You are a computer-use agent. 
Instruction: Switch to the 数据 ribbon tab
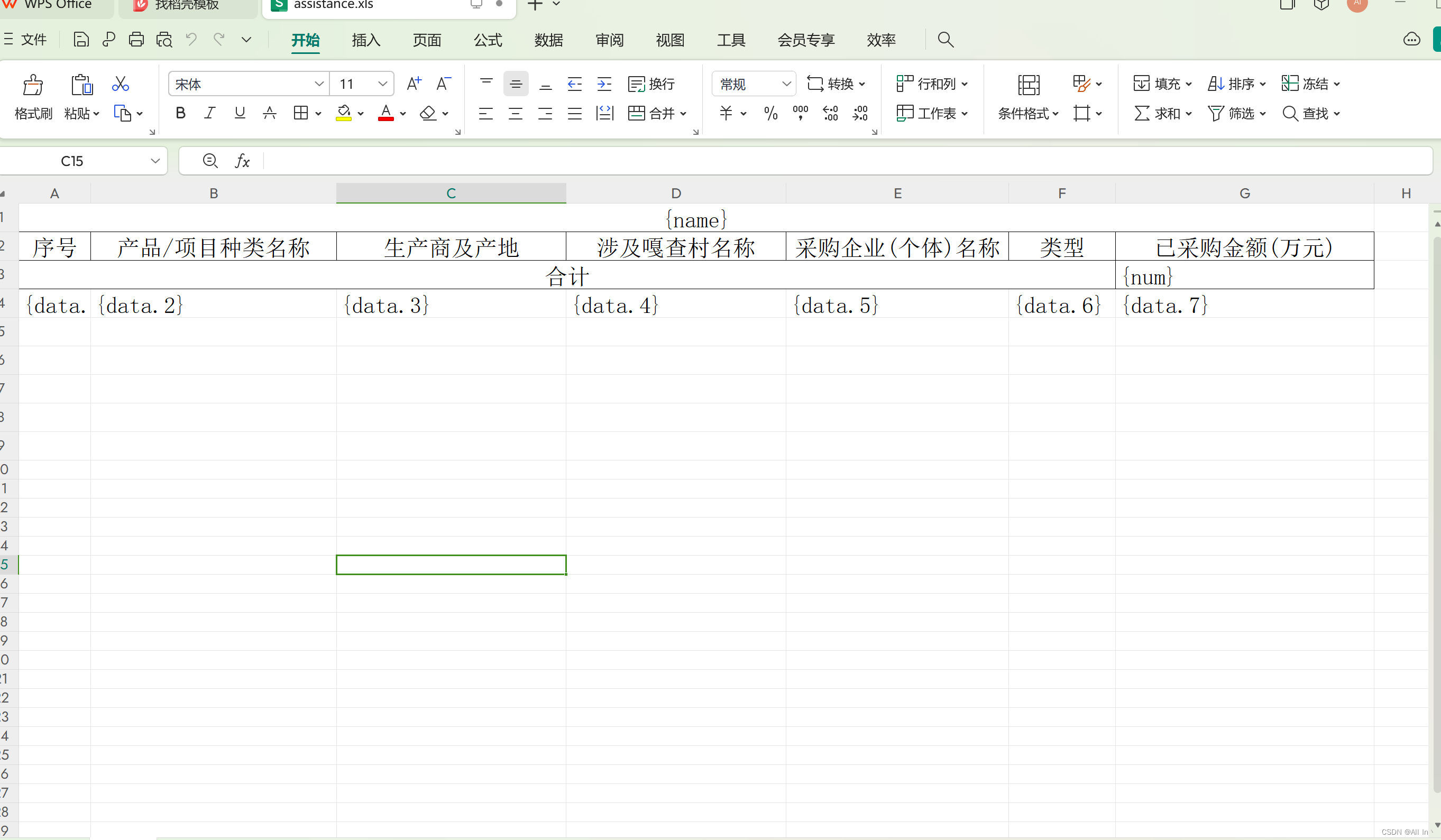[x=548, y=40]
